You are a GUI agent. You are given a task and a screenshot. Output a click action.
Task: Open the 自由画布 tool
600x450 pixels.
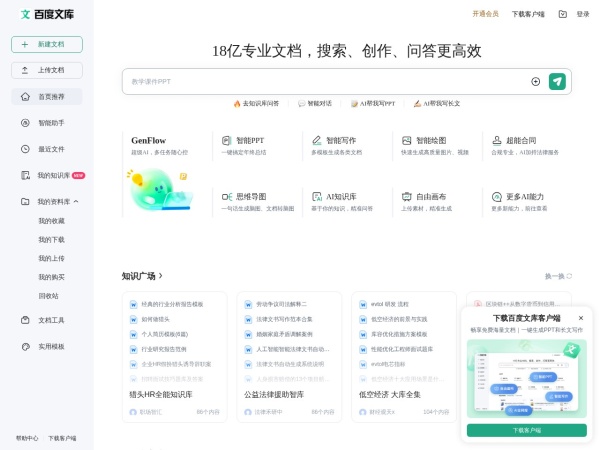coord(426,202)
